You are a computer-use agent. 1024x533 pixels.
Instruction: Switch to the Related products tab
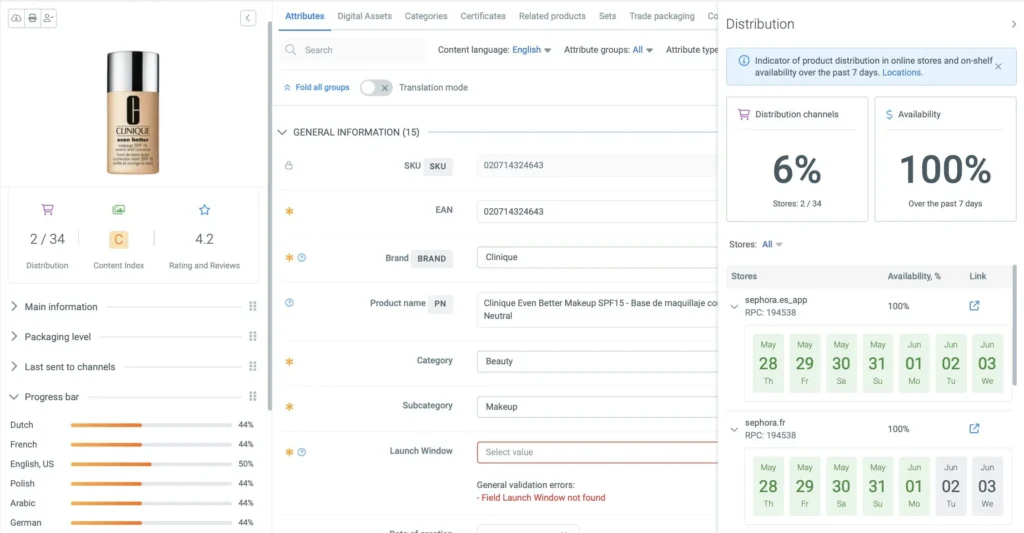click(x=552, y=16)
